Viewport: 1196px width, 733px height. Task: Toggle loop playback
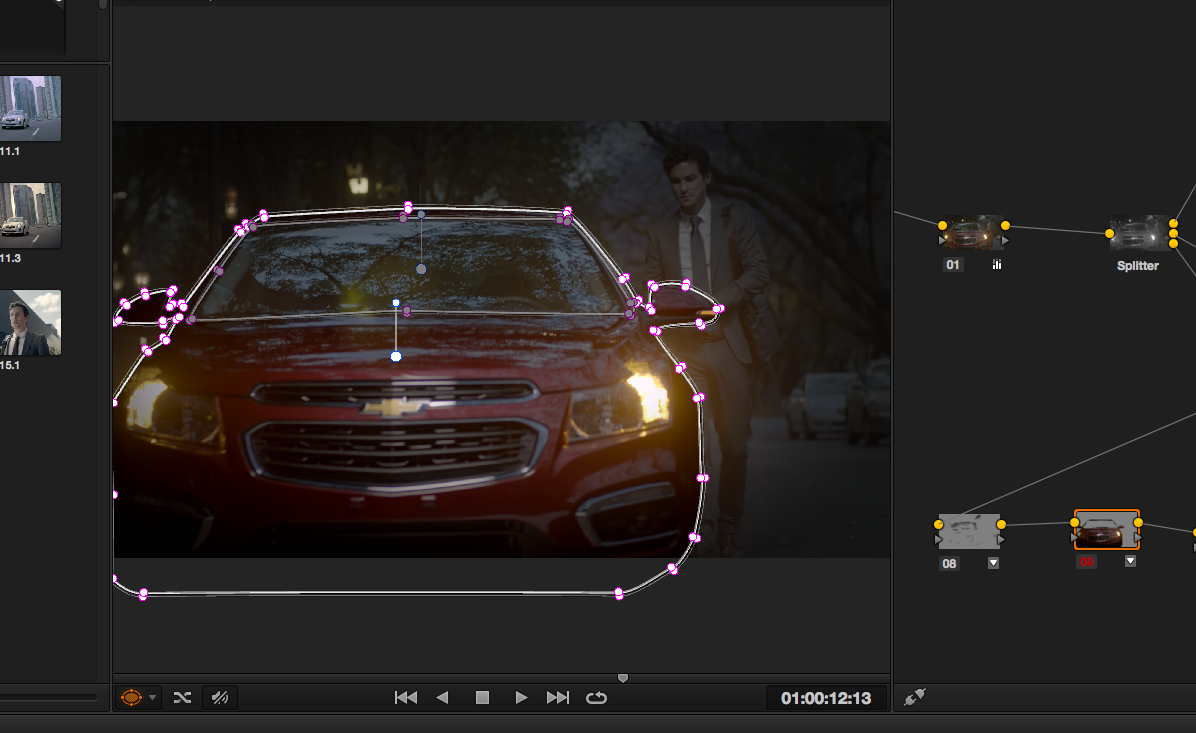[596, 697]
